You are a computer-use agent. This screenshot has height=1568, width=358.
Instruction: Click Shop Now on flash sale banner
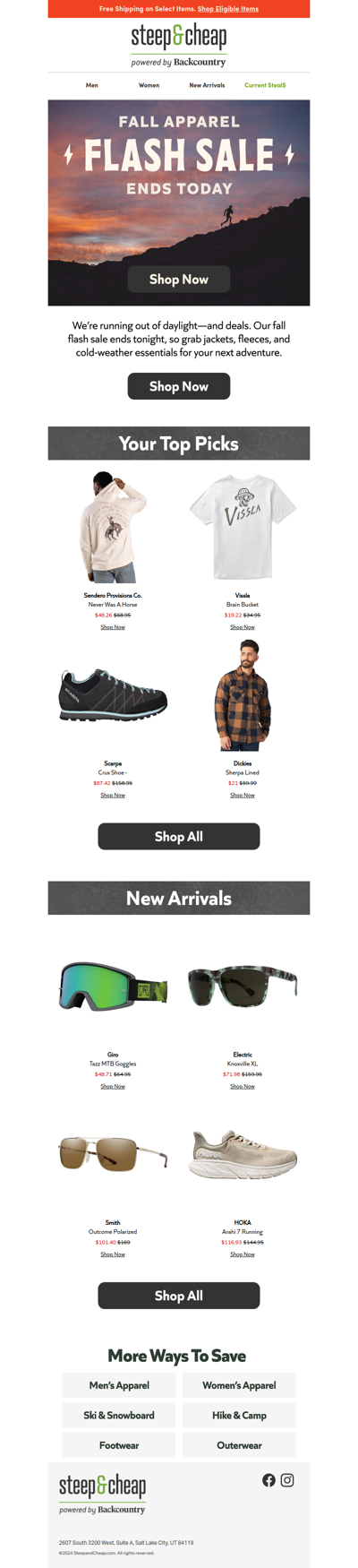[x=179, y=280]
